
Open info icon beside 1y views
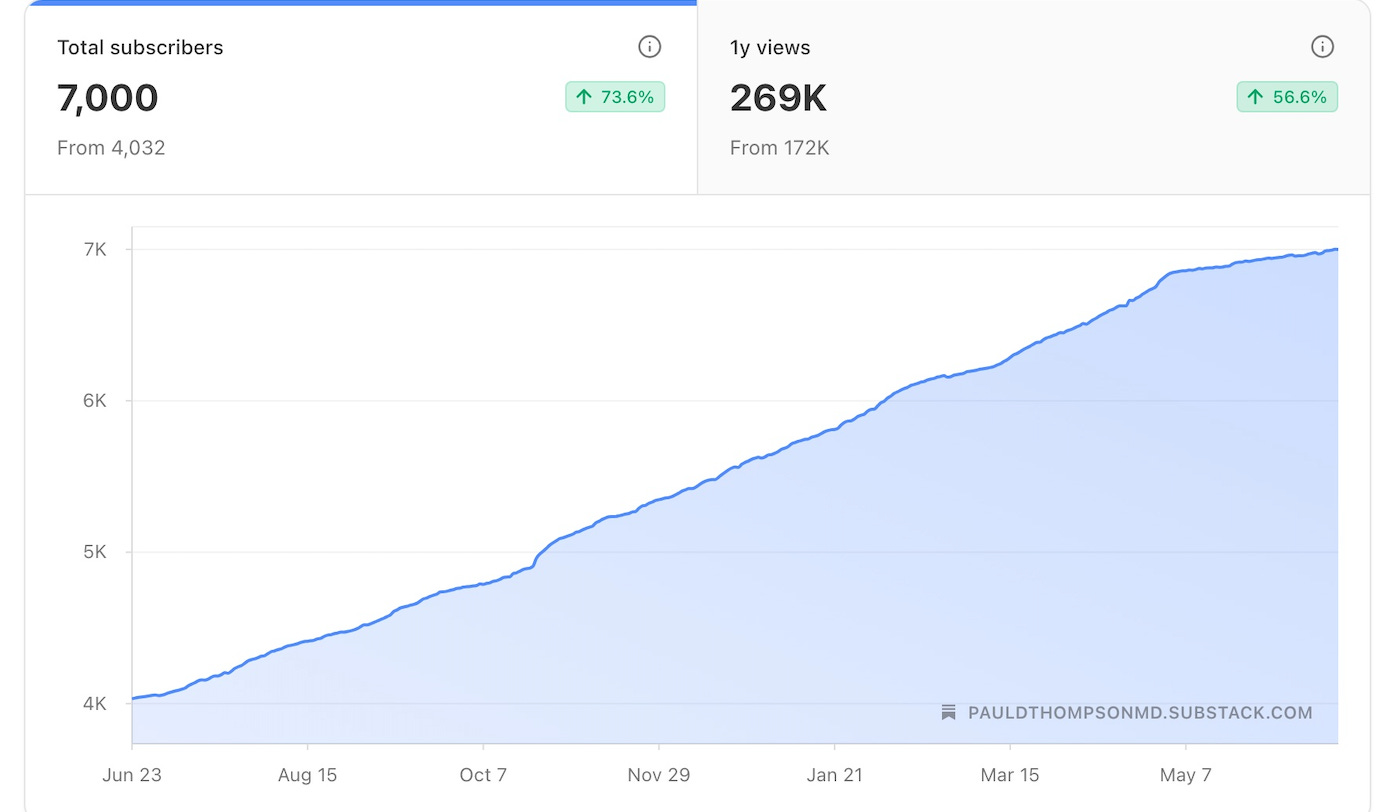coord(1322,47)
